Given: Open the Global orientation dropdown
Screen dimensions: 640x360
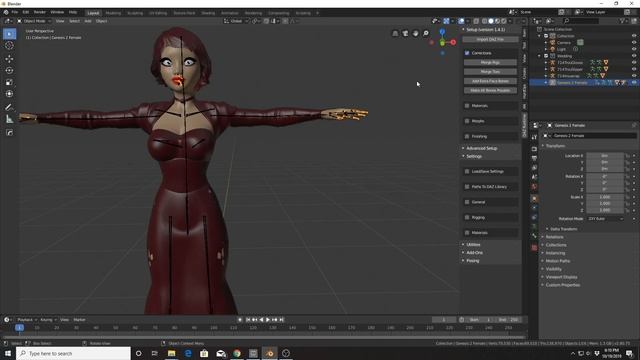Looking at the screenshot, I should [x=236, y=21].
